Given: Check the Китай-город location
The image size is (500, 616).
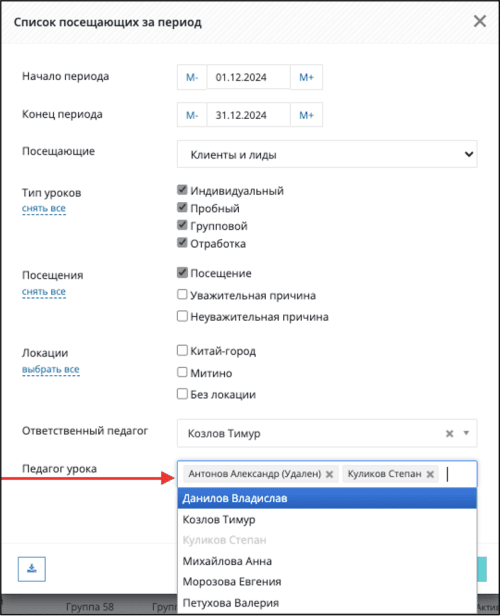Looking at the screenshot, I should 182,350.
